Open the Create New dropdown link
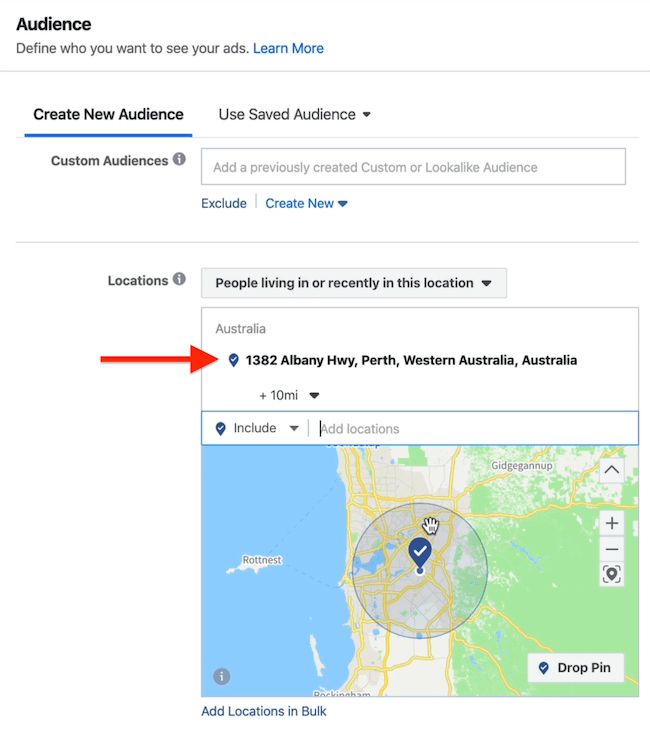This screenshot has width=650, height=731. pyautogui.click(x=306, y=203)
